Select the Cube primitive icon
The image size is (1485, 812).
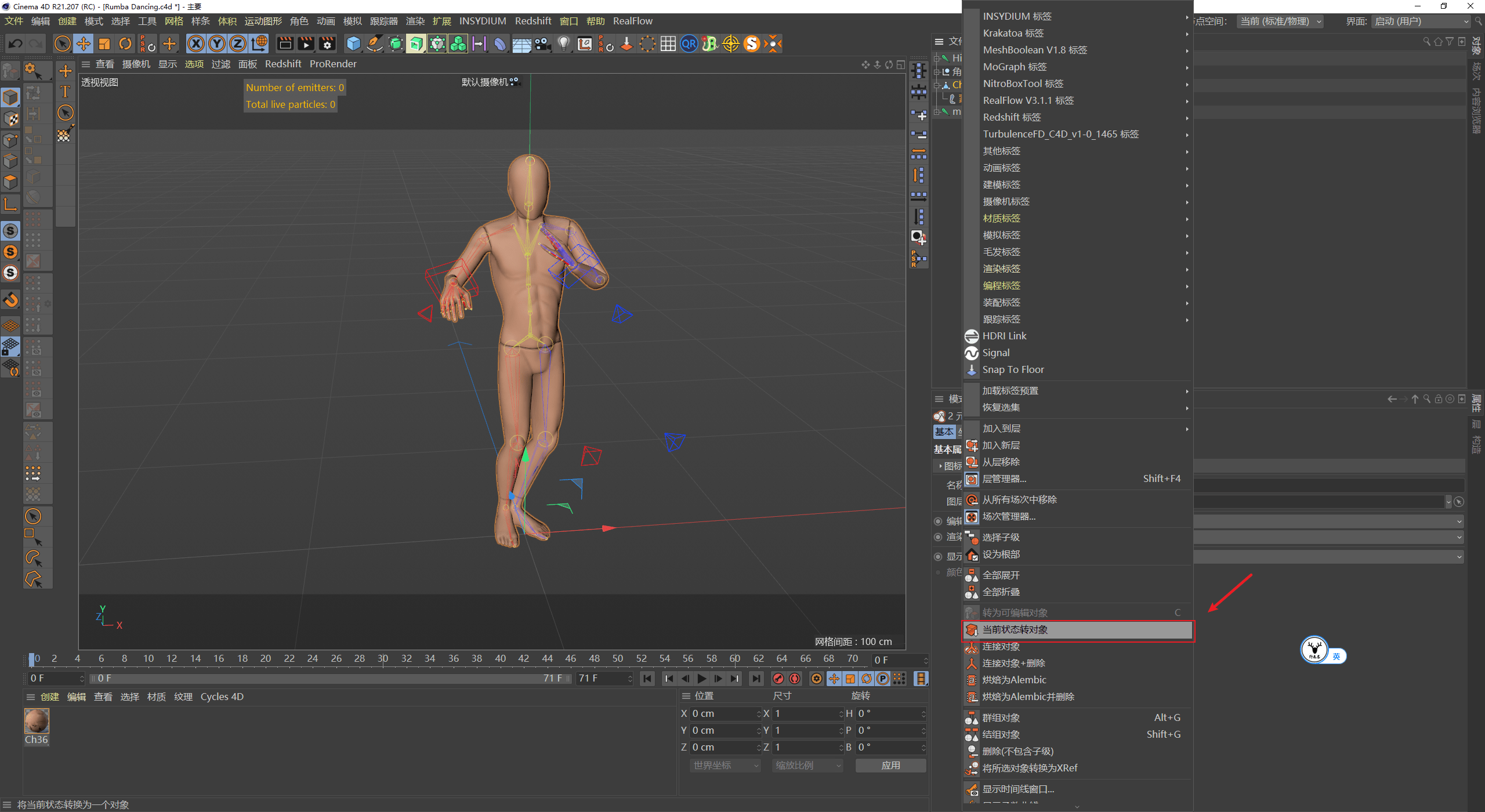click(353, 43)
